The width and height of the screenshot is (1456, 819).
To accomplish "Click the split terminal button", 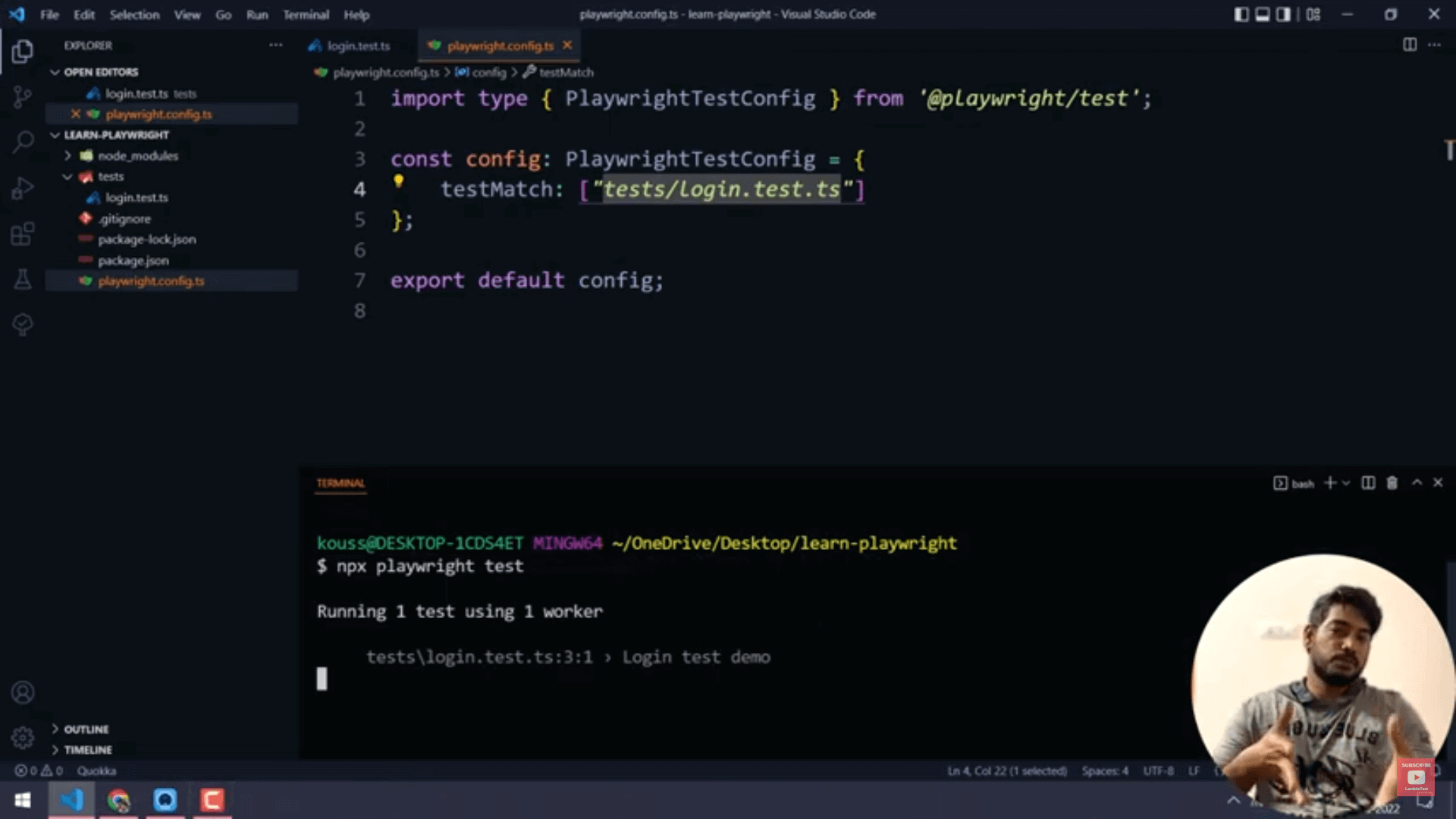I will point(1368,483).
